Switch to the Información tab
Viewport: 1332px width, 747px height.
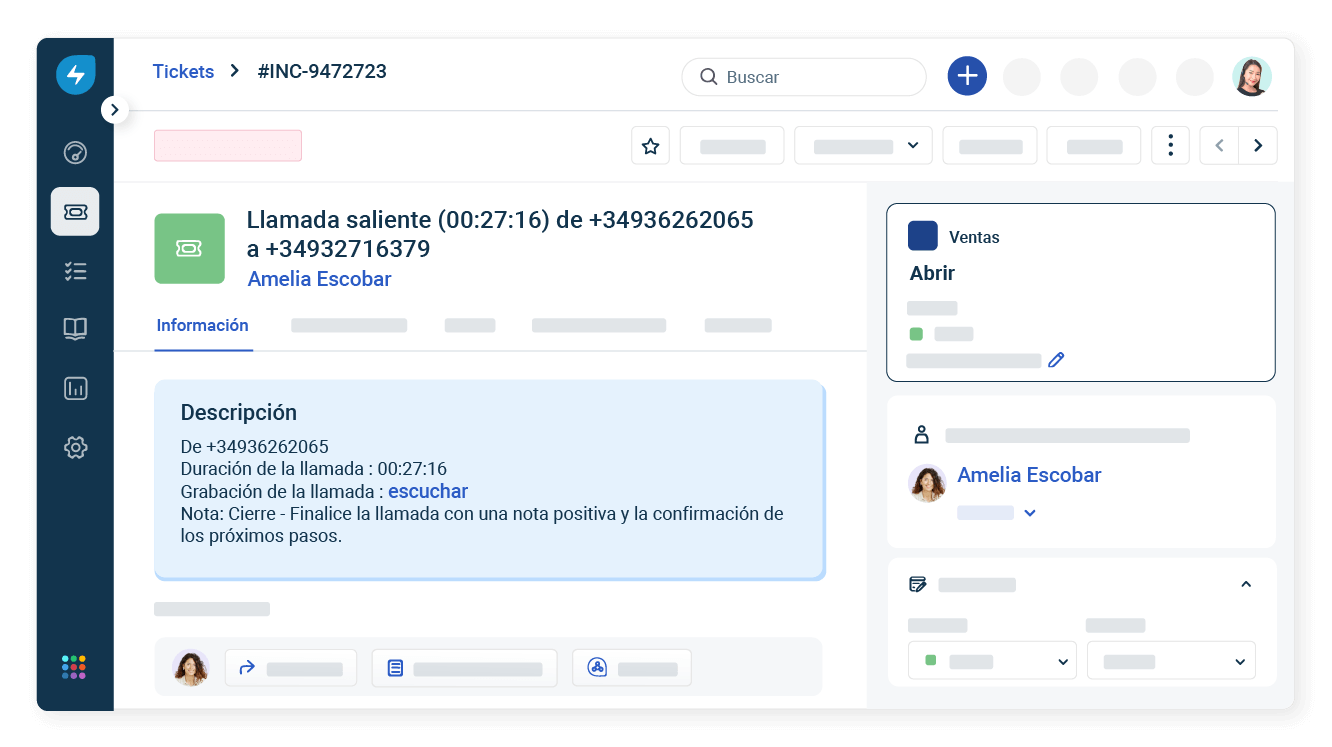click(x=202, y=325)
